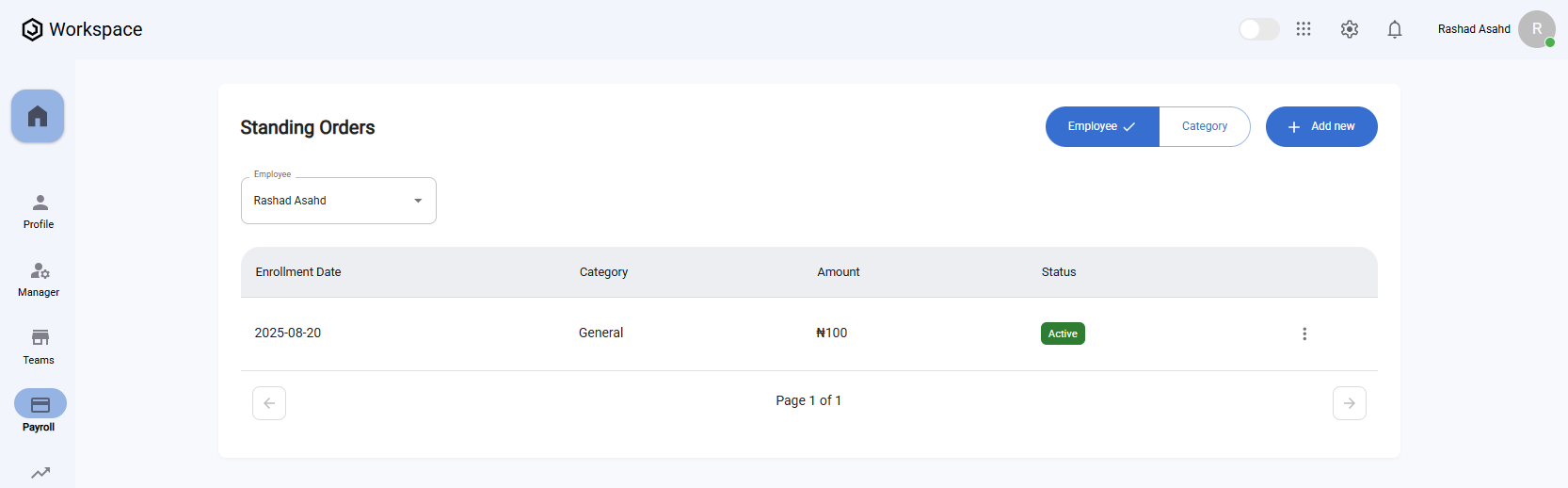Open the Payroll section

tap(40, 411)
